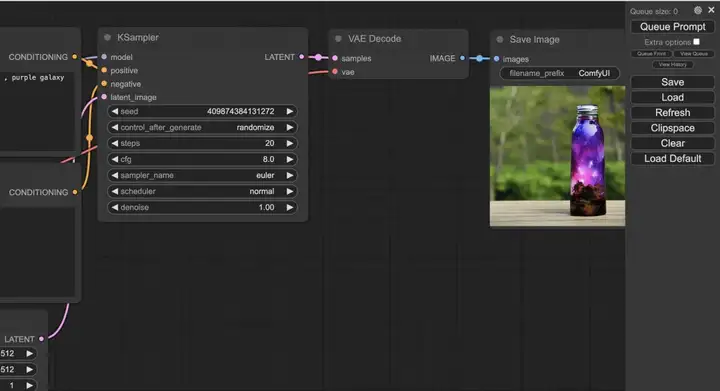Open View Queue
Screen dimensions: 720x391
click(694, 54)
